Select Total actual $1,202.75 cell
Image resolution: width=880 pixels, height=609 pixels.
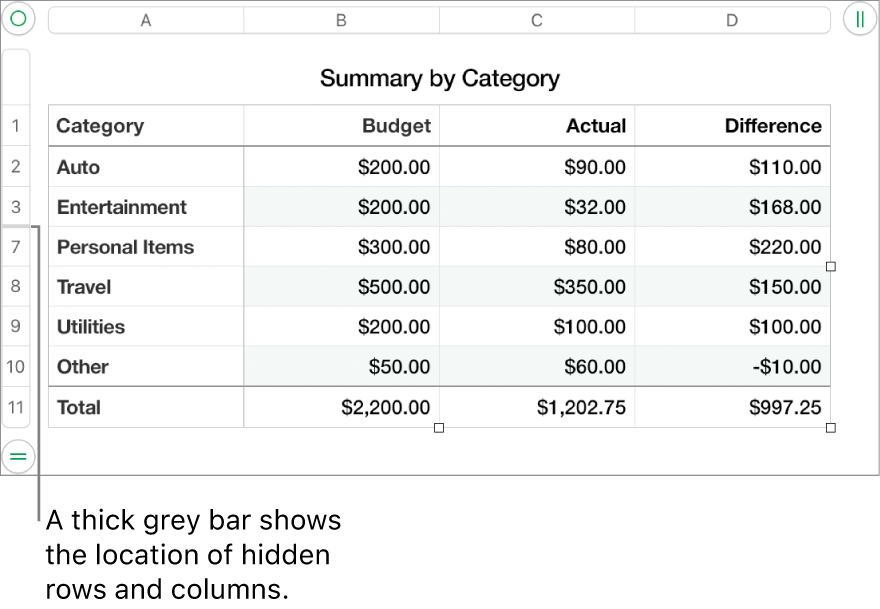click(537, 407)
